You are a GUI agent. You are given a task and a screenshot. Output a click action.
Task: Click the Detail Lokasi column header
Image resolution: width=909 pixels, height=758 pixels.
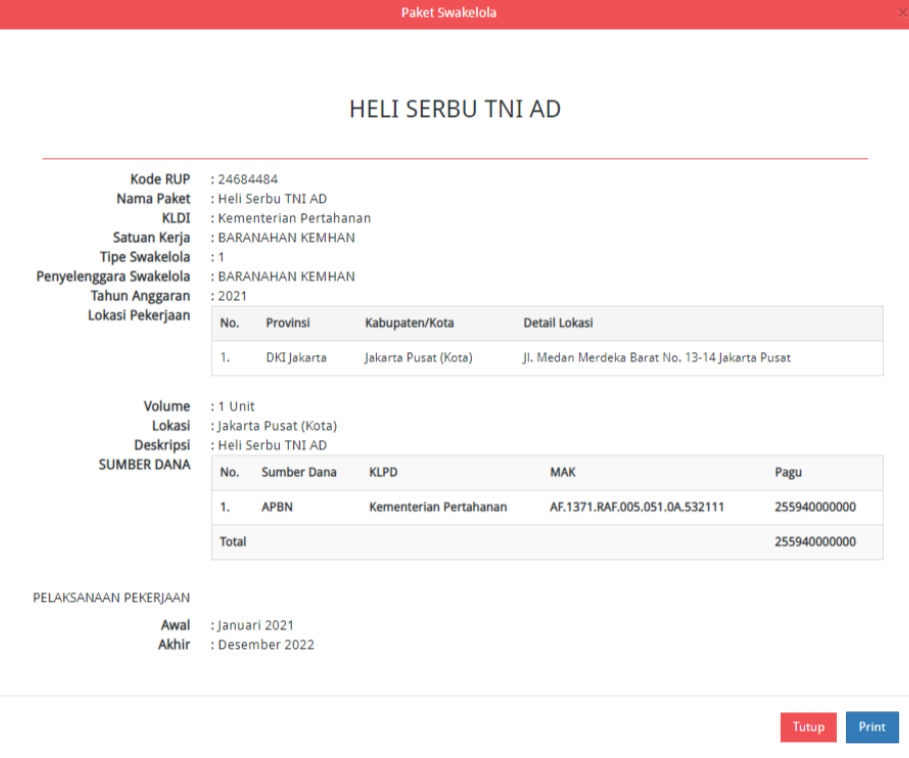tap(558, 323)
